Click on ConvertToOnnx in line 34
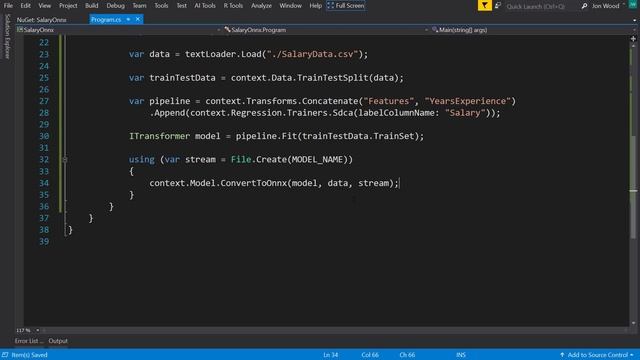 [x=254, y=183]
